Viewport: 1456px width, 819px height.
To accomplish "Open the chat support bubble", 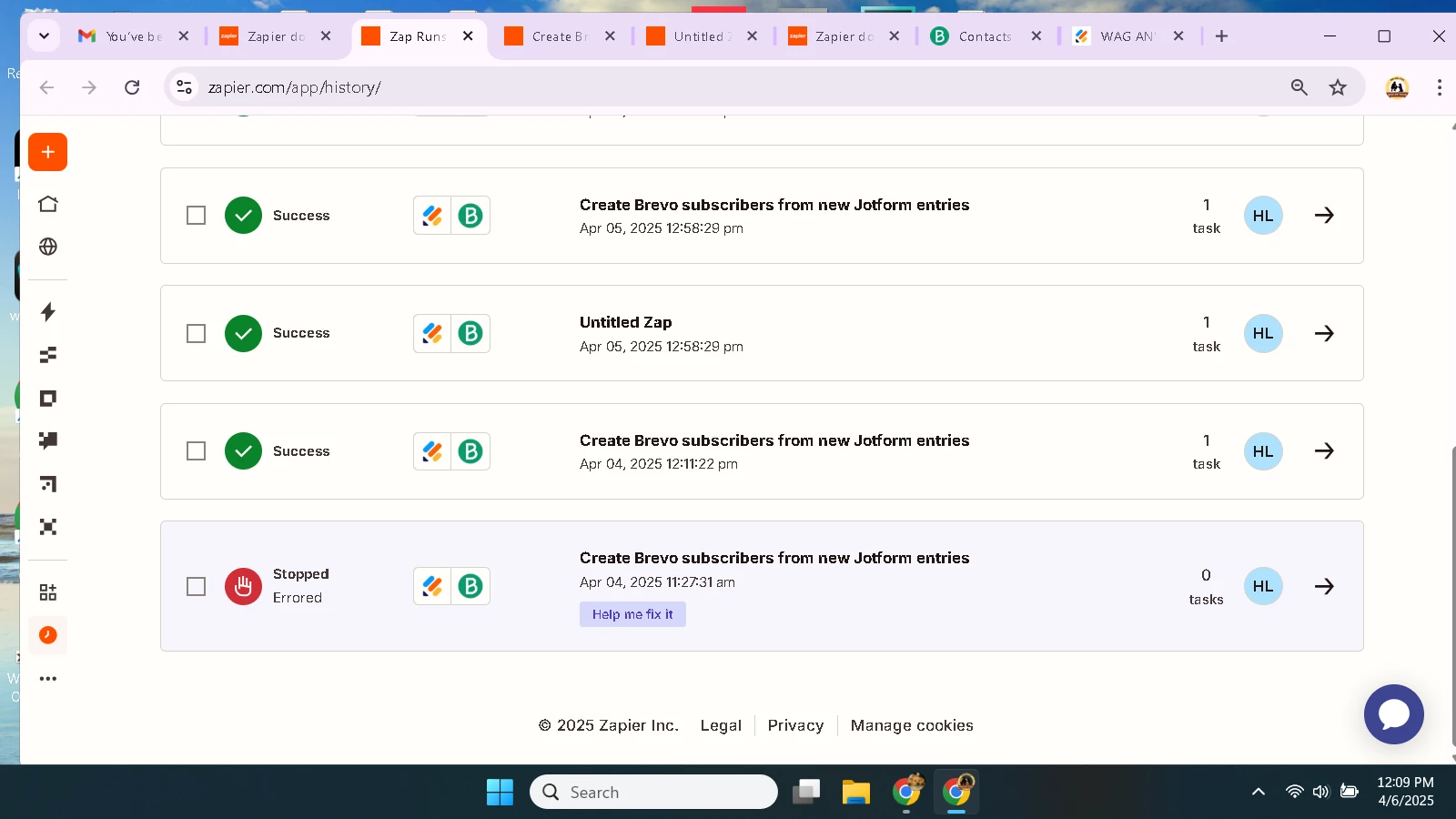I will coord(1393,714).
